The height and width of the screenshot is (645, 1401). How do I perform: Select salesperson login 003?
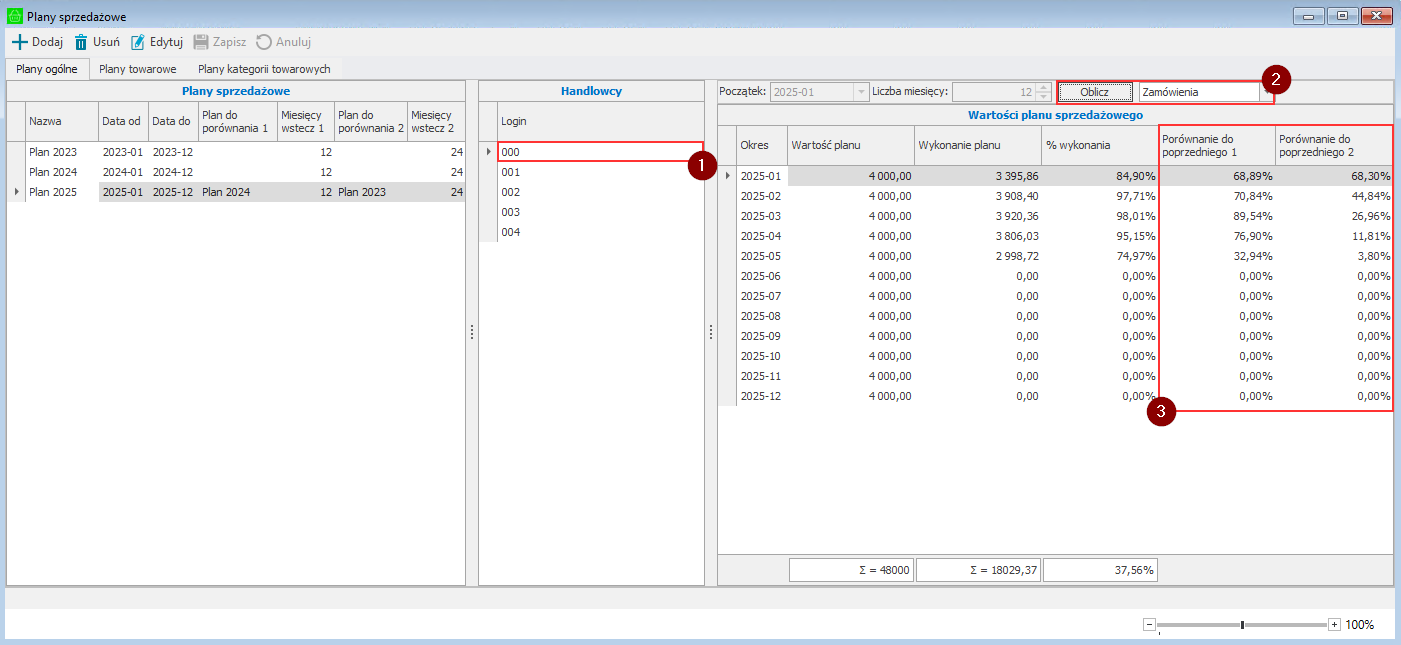[x=511, y=212]
